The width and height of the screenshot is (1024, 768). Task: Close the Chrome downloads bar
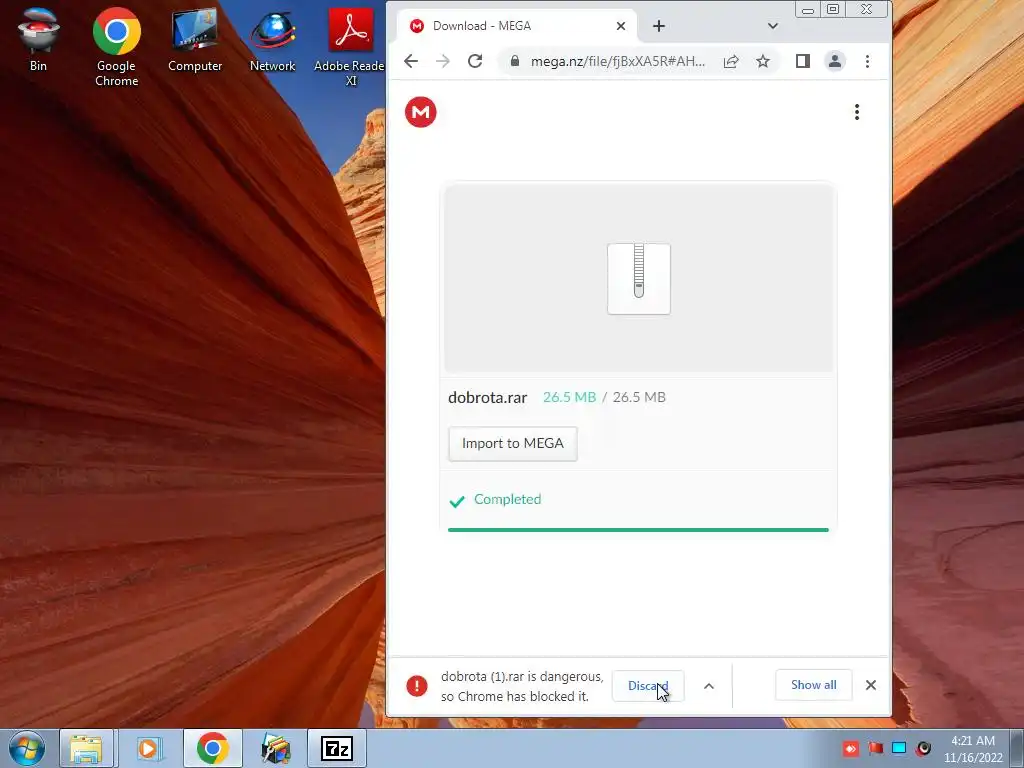tap(871, 685)
